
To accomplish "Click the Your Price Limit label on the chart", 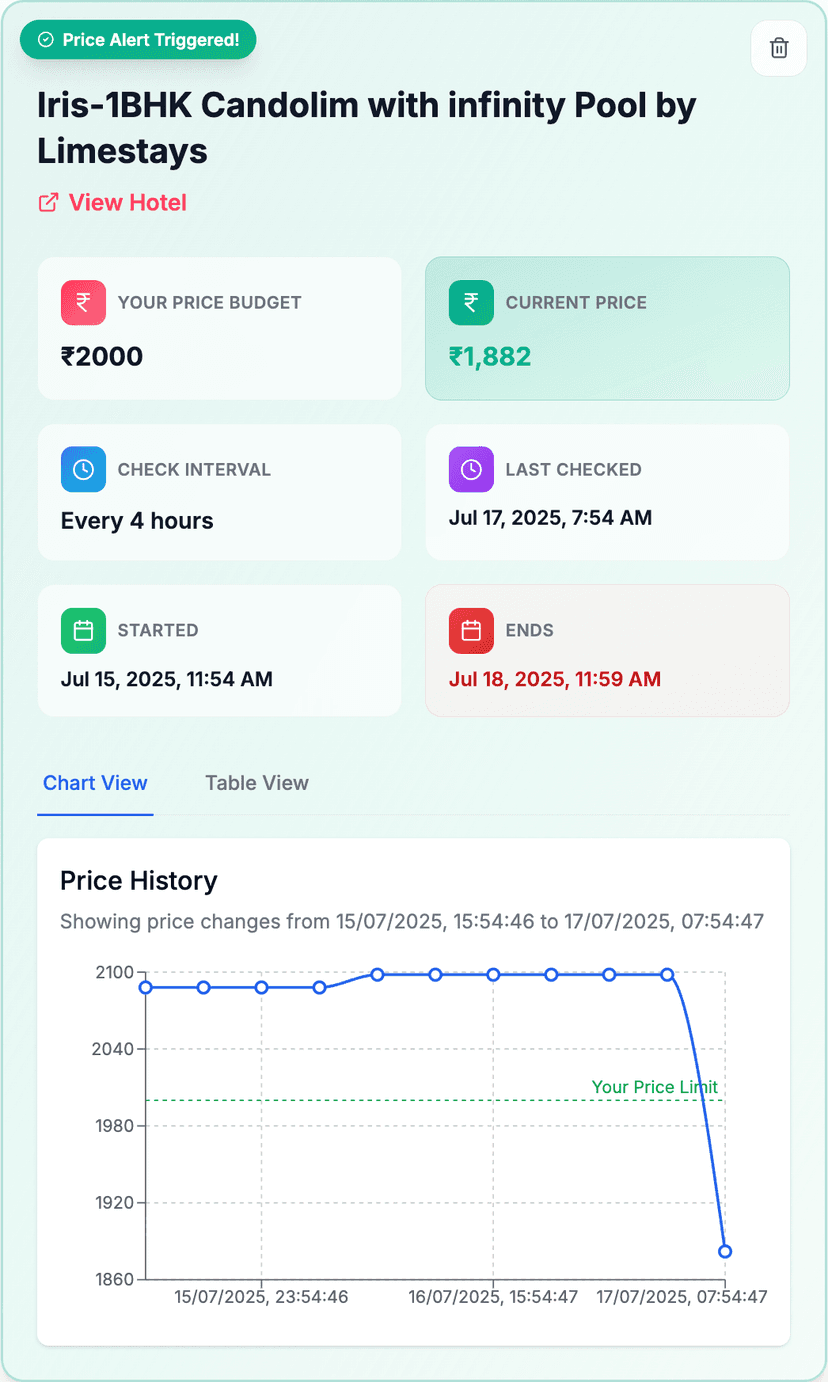I will pos(654,1087).
